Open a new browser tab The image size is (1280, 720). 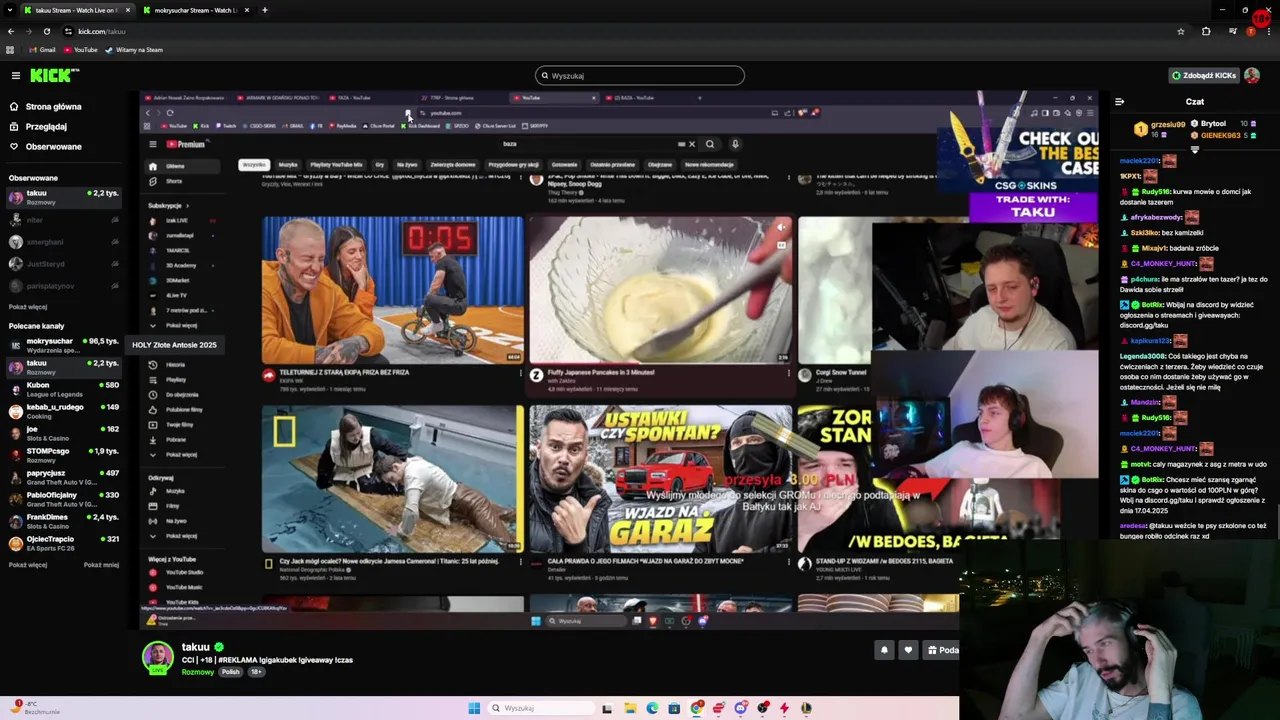pos(265,10)
